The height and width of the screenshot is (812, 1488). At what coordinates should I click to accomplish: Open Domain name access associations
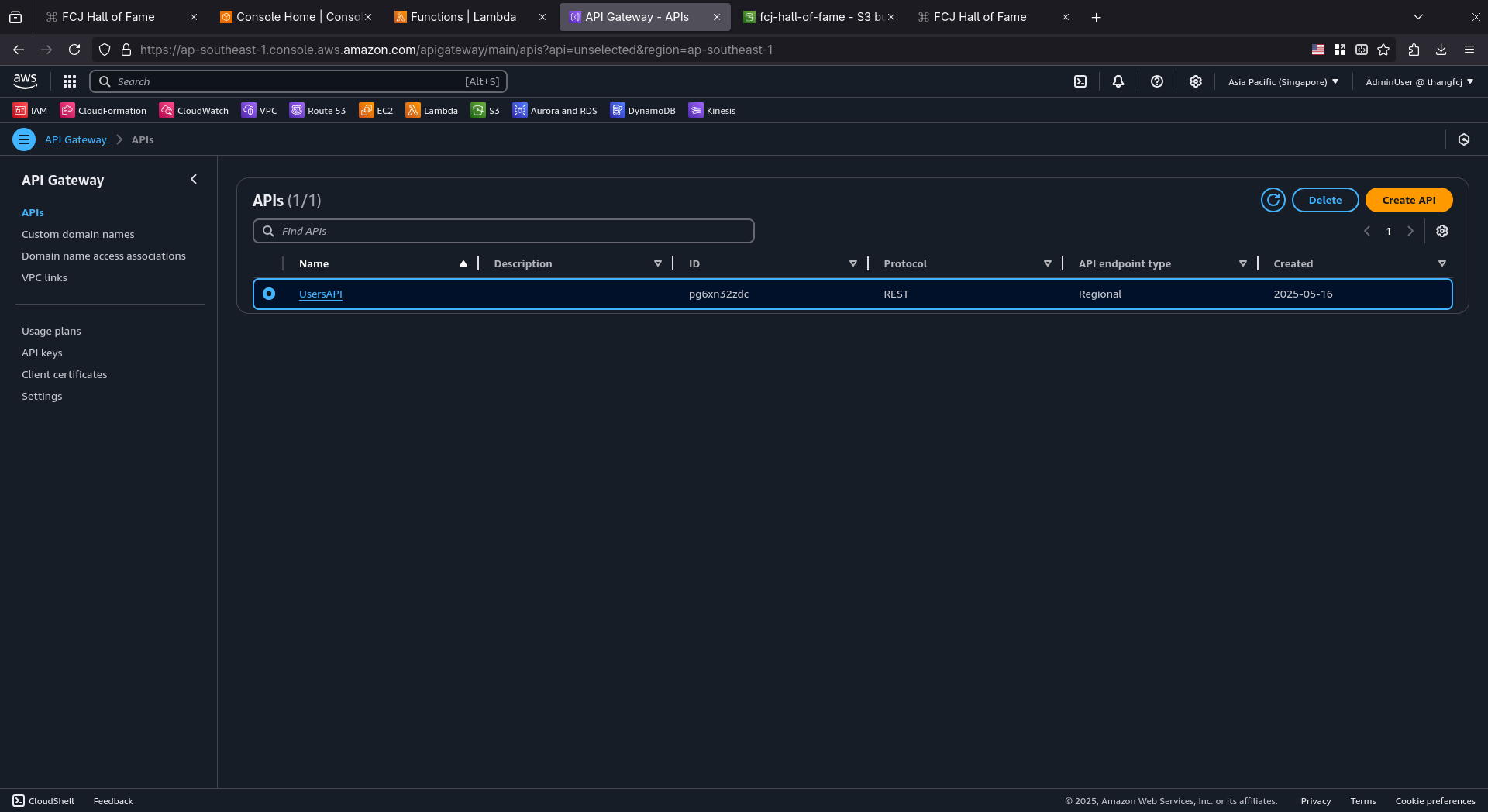(x=104, y=256)
